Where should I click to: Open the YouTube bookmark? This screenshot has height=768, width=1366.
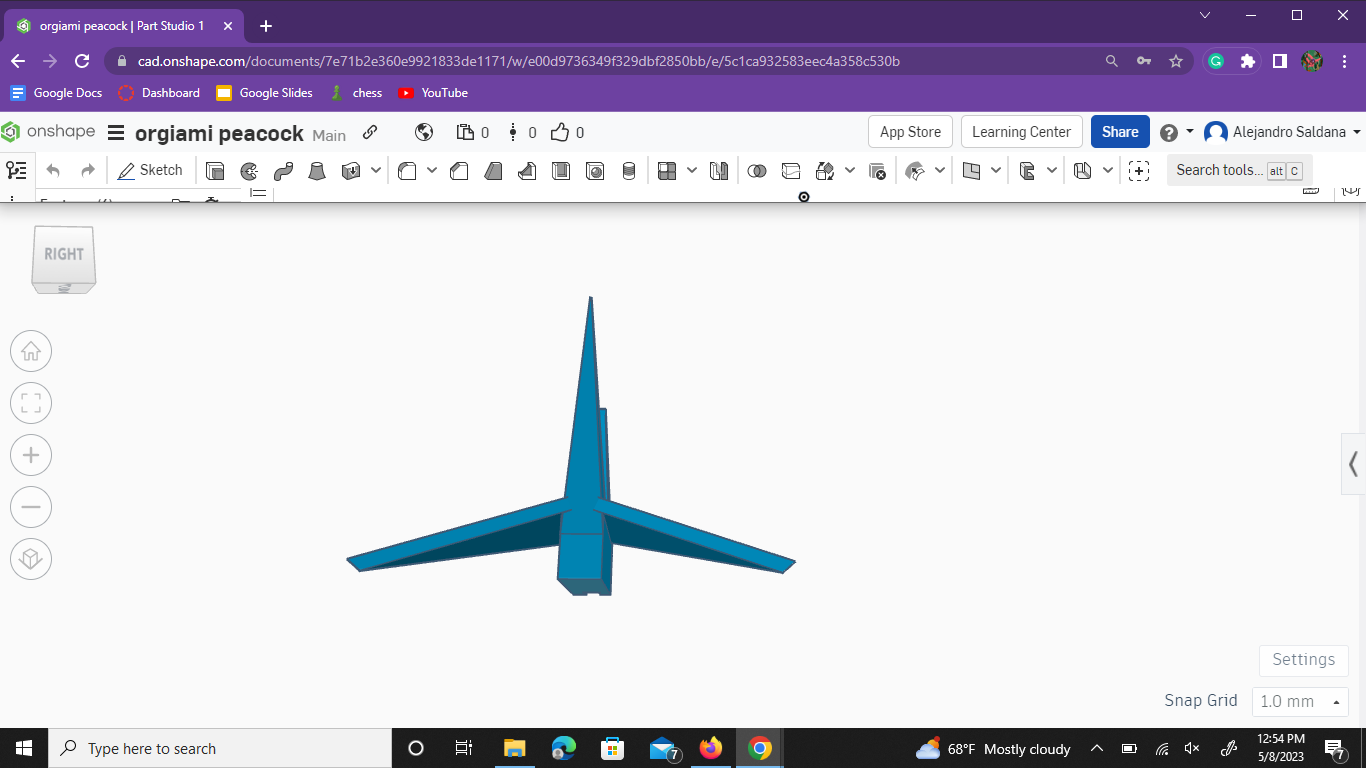(433, 93)
